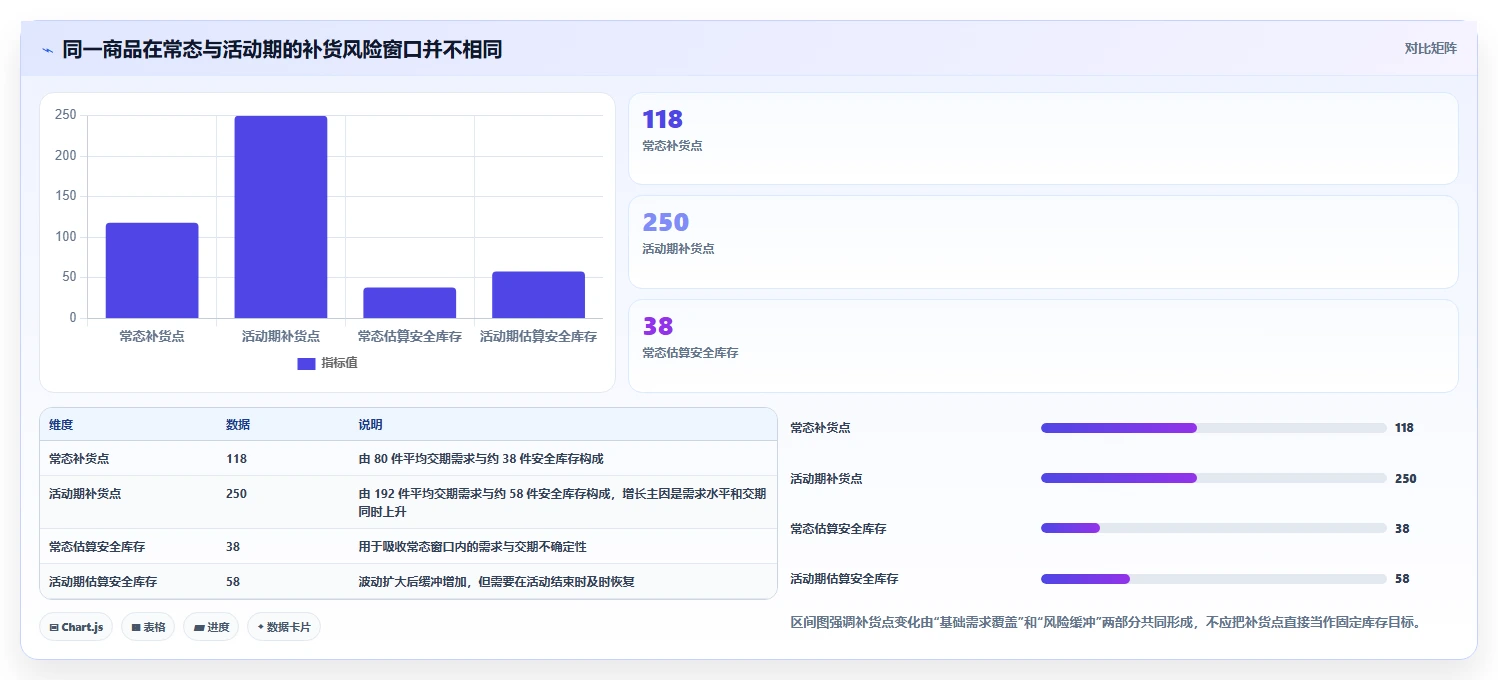Click the 250 y-axis tick label
The height and width of the screenshot is (680, 1498).
(x=66, y=115)
